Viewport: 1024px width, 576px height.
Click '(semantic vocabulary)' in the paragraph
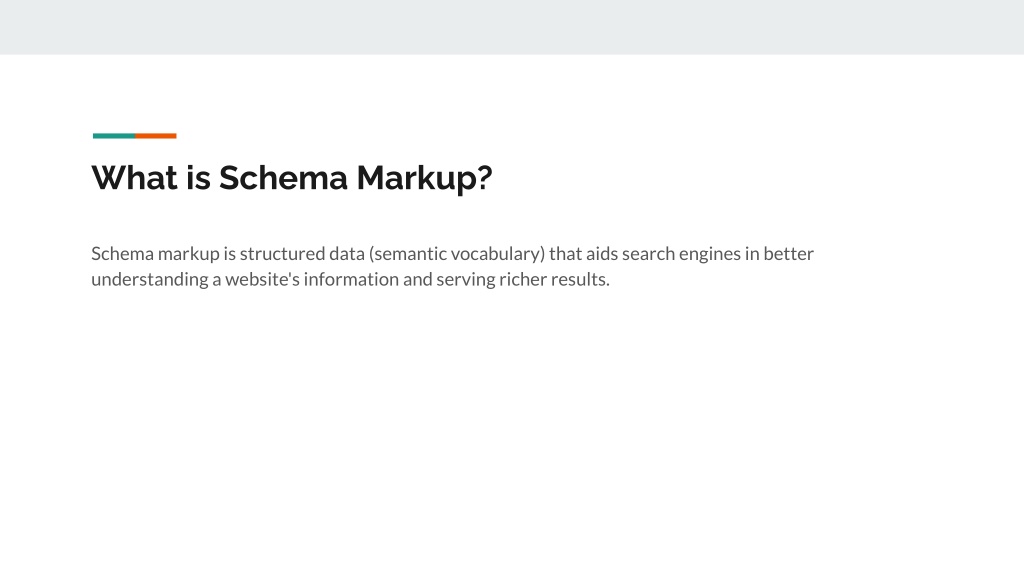click(456, 254)
